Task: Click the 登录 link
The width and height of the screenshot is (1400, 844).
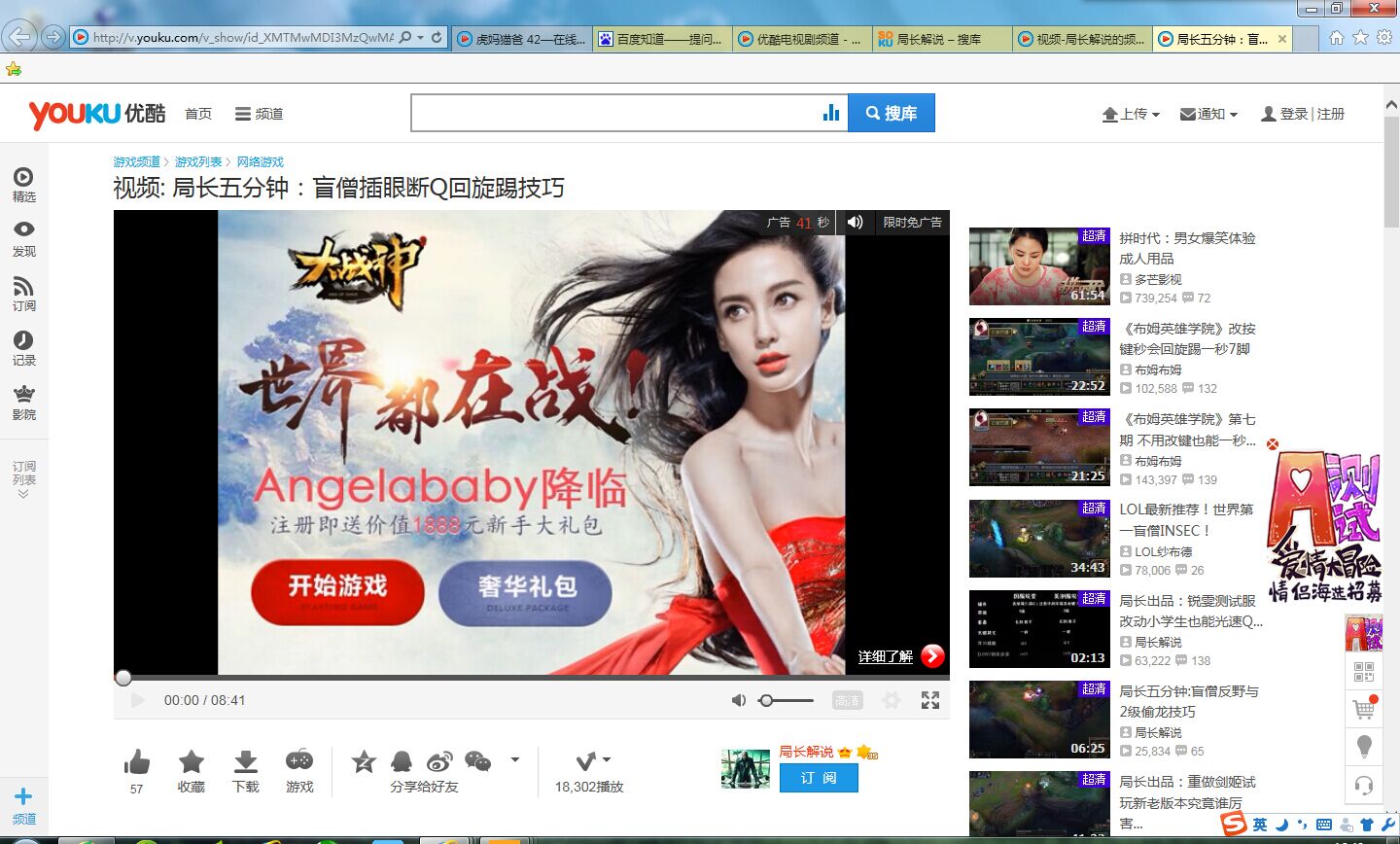Action: pyautogui.click(x=1294, y=114)
